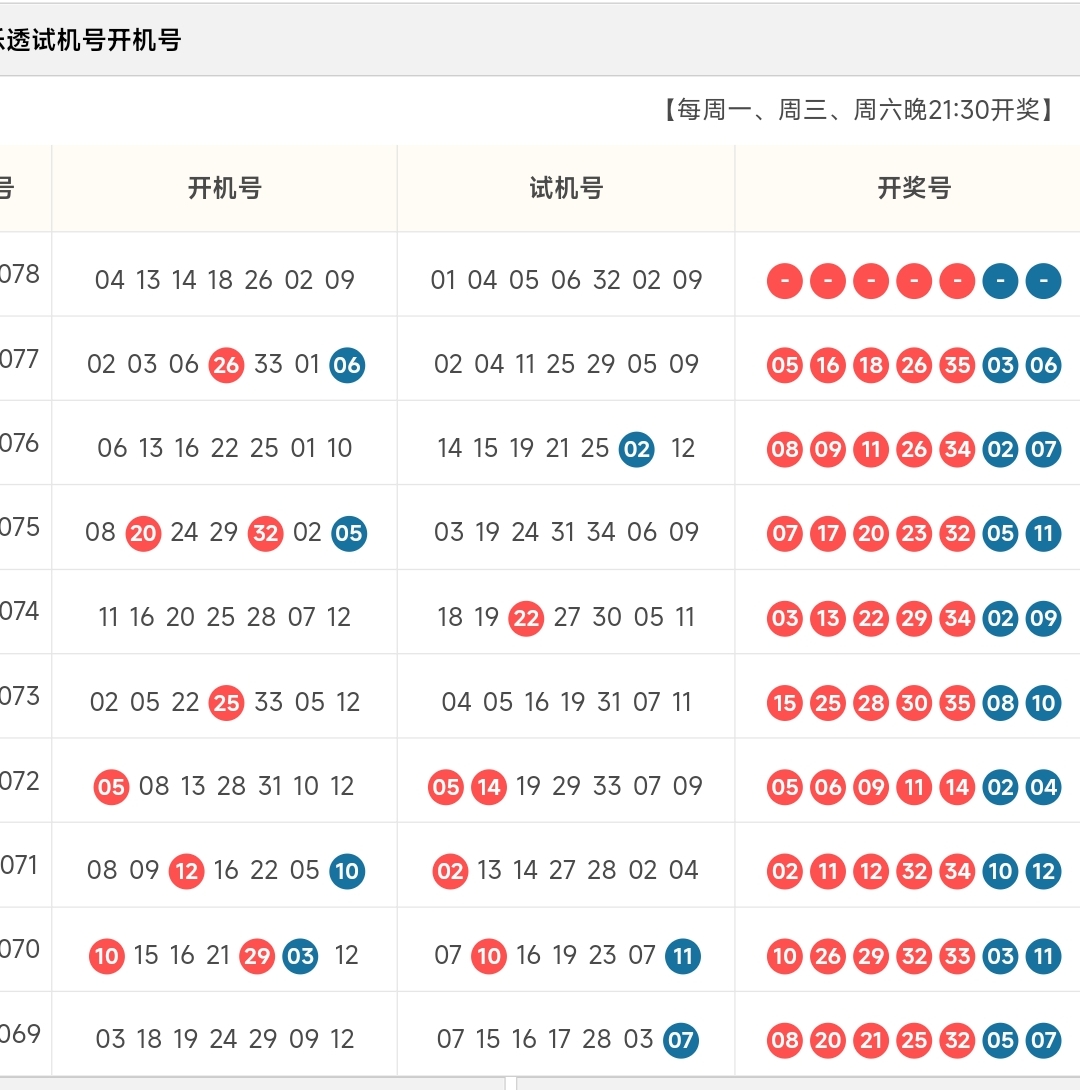Click red ball 22 in row 074 试机号

(526, 618)
